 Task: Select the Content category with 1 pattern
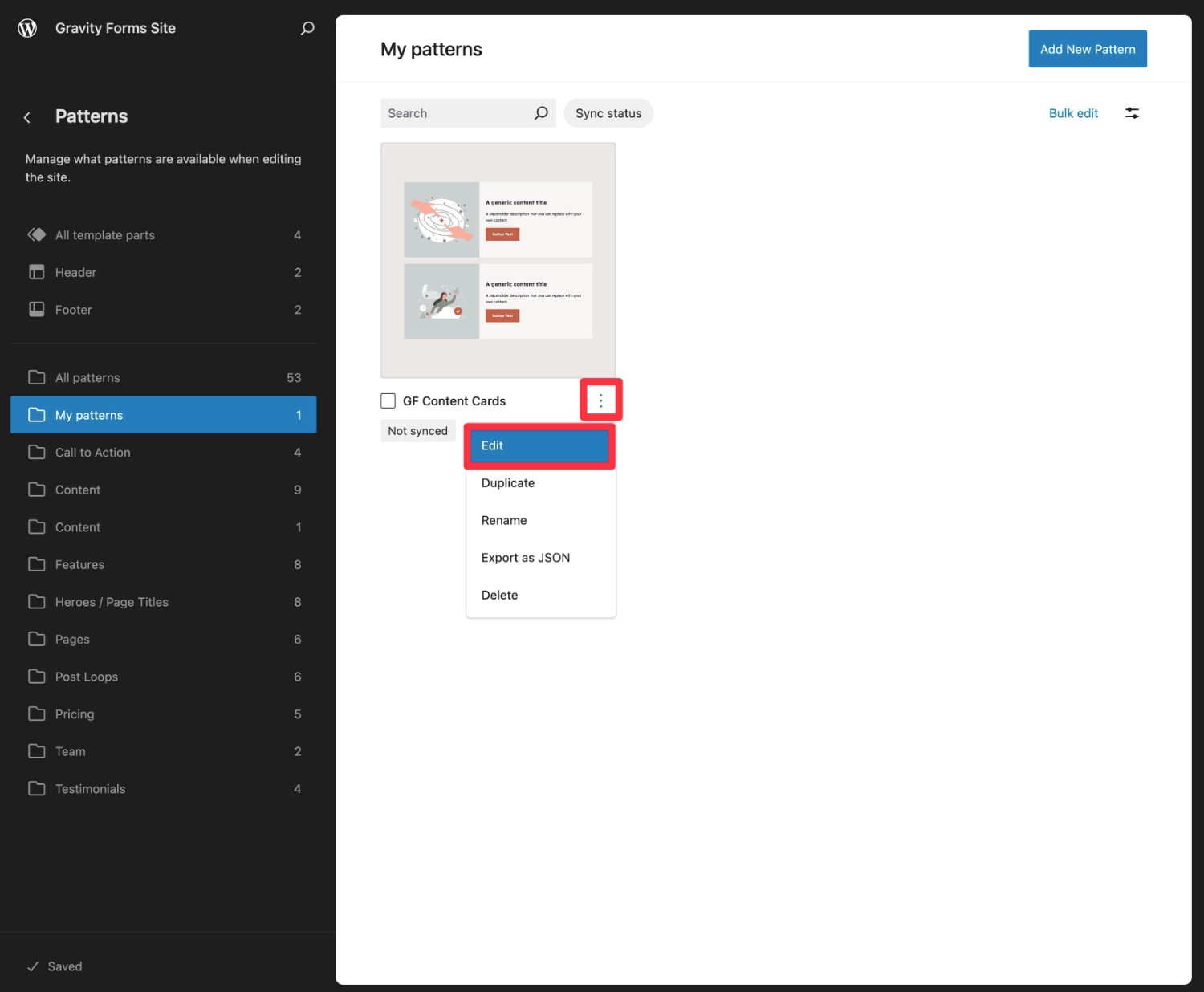click(x=164, y=526)
